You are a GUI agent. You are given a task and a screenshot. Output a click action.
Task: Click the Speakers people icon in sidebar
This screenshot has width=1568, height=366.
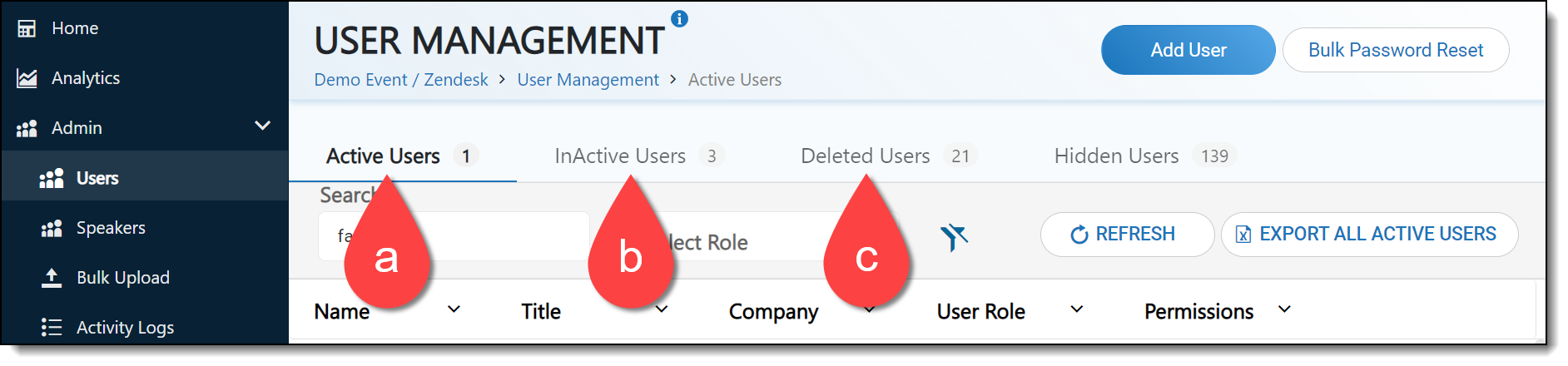point(52,228)
